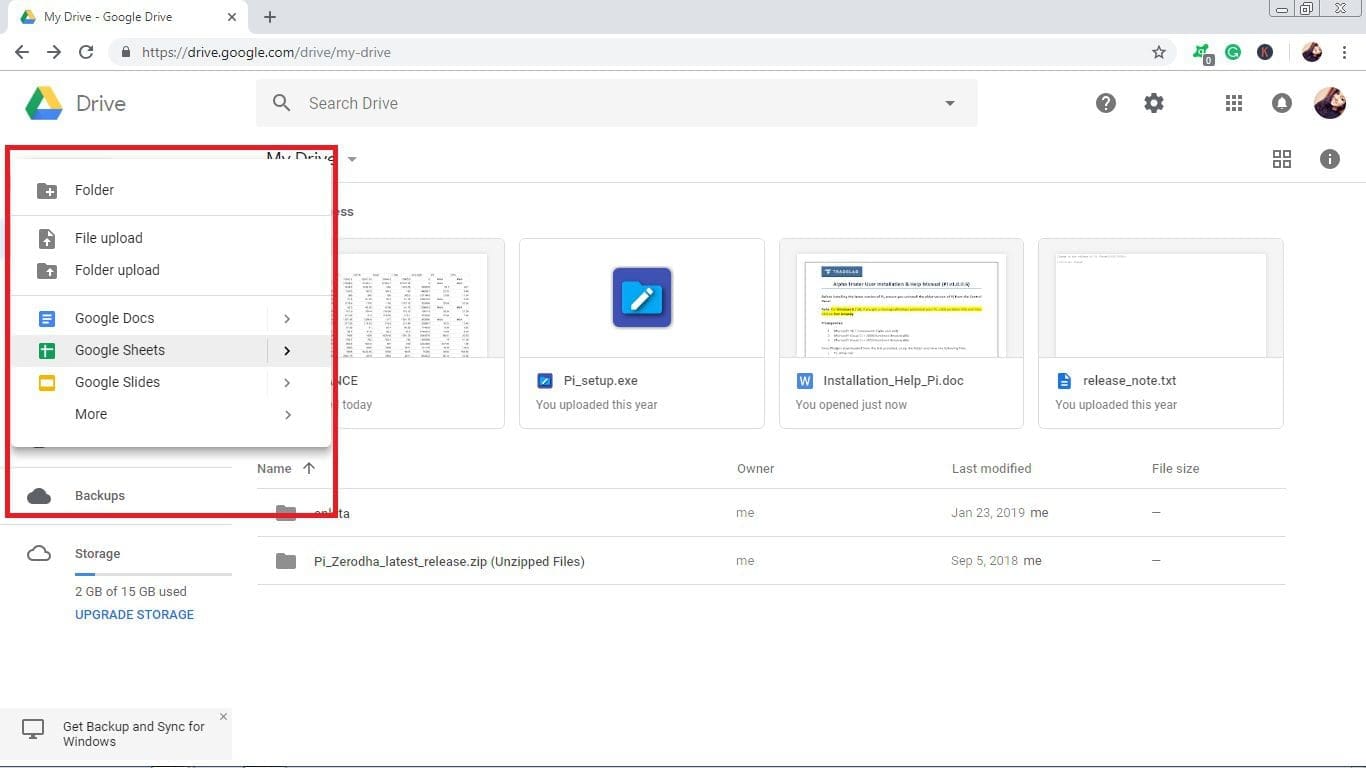1366x768 pixels.
Task: Choose Folder from the New menu
Action: click(170, 190)
